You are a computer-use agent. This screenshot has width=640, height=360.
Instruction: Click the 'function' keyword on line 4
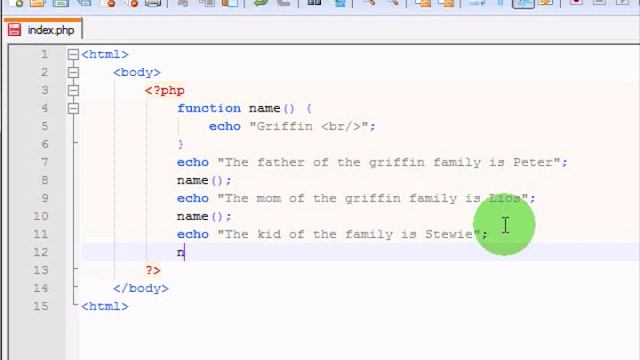tap(209, 108)
